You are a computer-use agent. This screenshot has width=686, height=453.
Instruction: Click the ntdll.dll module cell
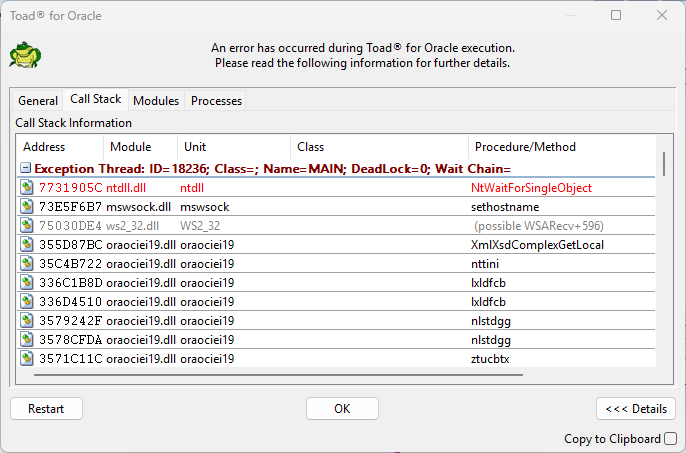[126, 188]
